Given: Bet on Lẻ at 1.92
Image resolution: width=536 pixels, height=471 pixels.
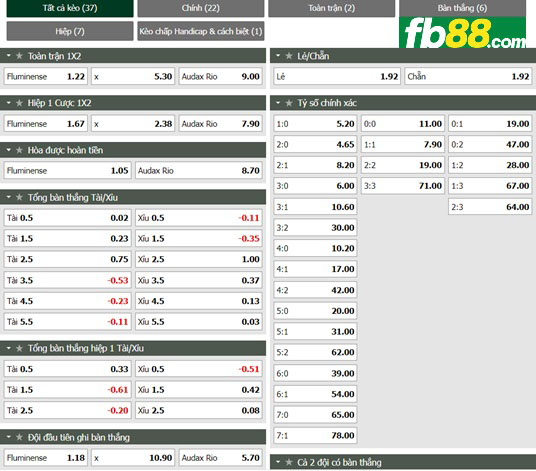Looking at the screenshot, I should (x=337, y=76).
